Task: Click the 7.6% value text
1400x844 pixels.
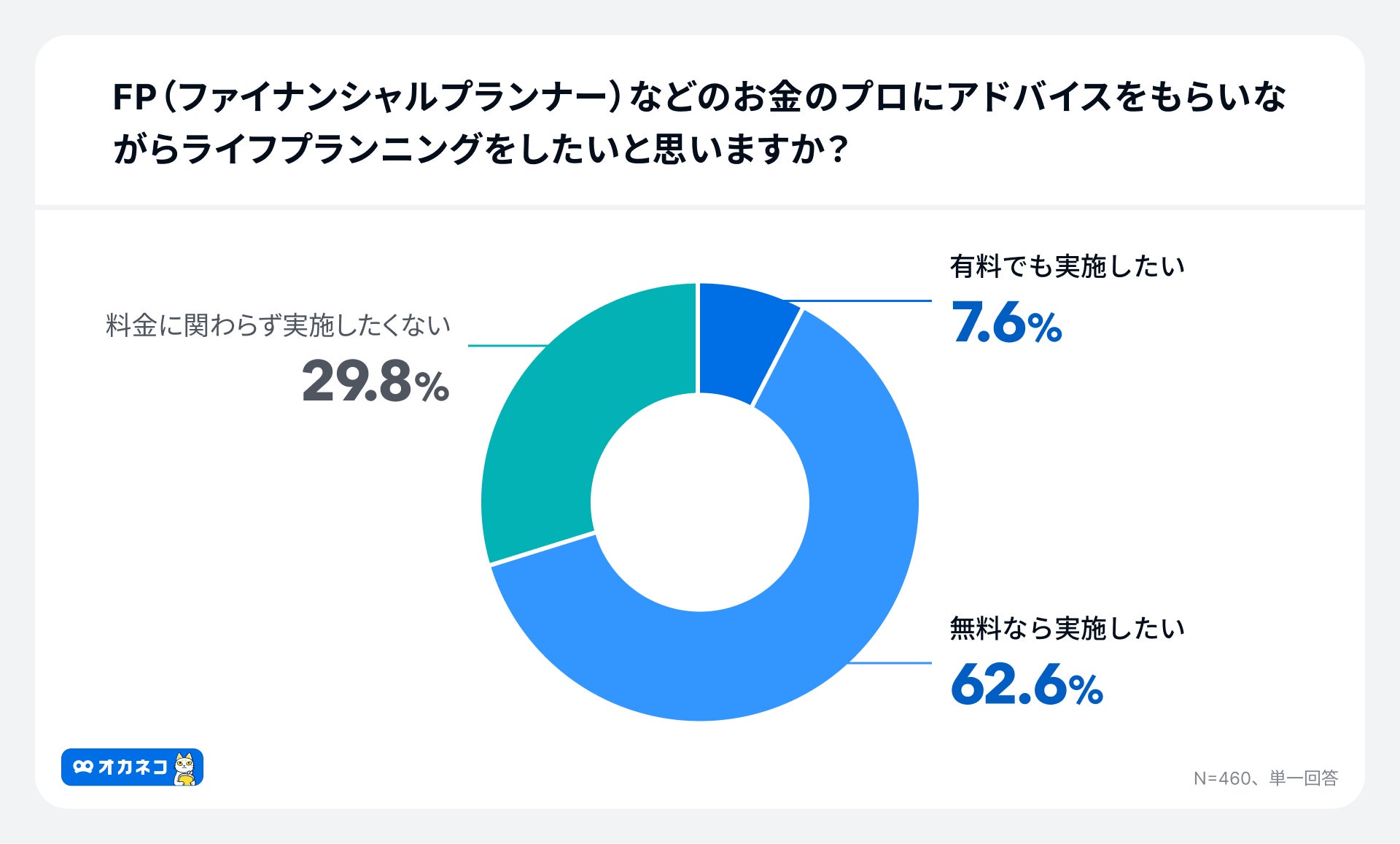Action: 1006,323
